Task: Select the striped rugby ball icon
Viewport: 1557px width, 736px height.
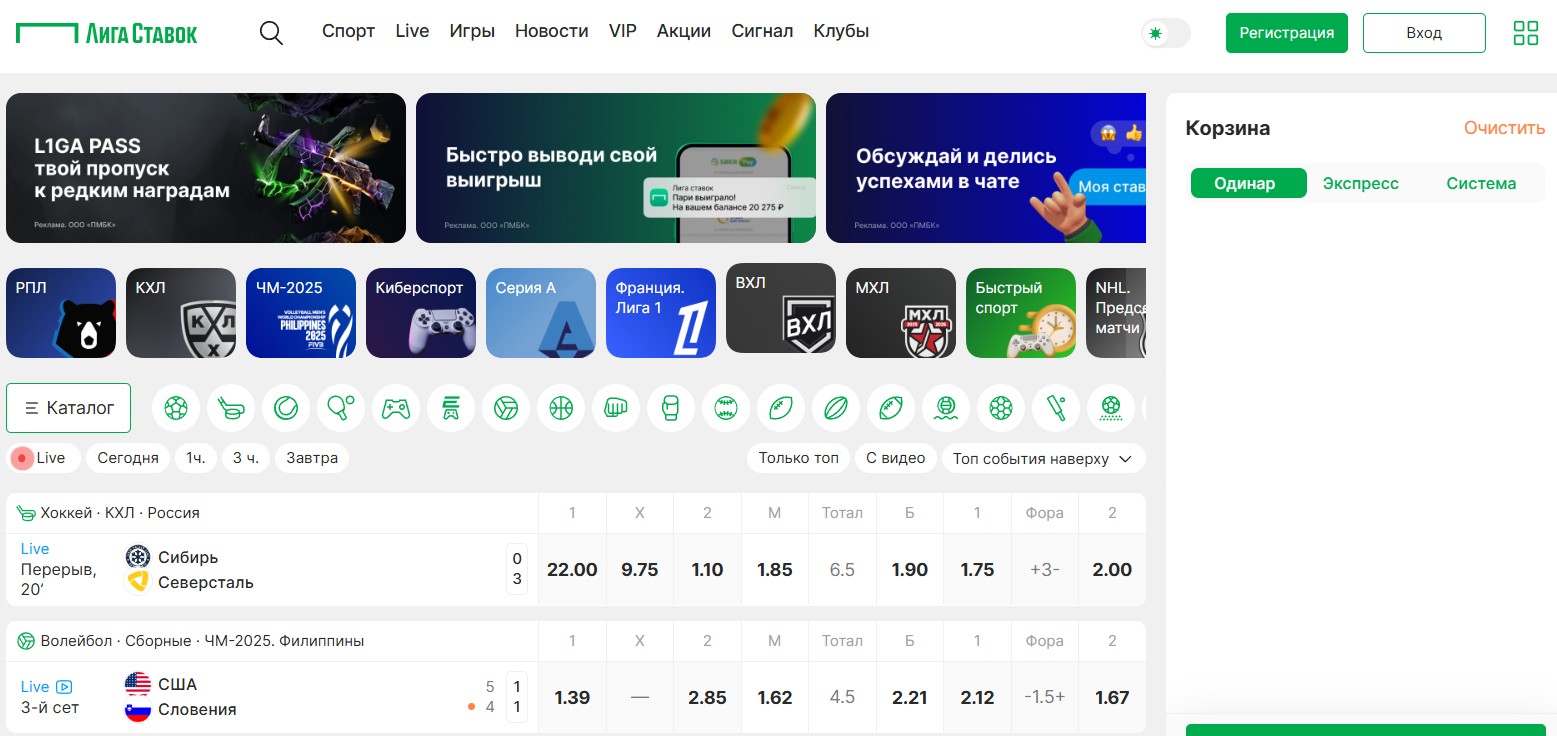Action: [x=836, y=408]
